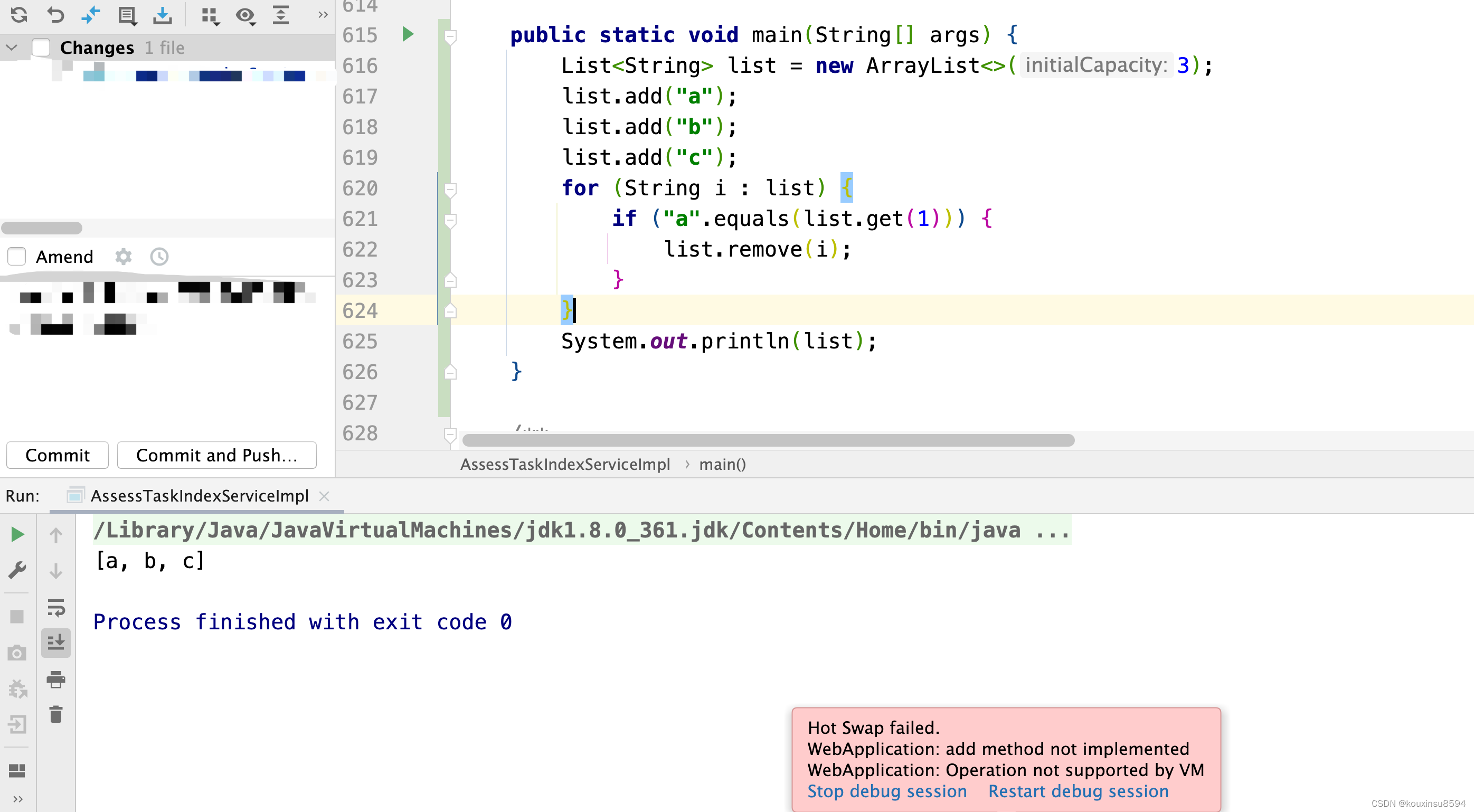Click the refresh changes icon
This screenshot has width=1474, height=812.
point(19,15)
